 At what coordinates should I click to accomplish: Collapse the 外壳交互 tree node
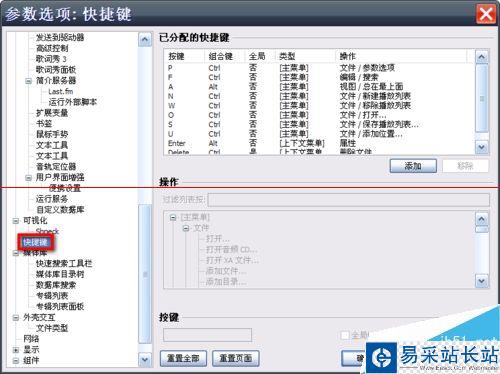16,318
